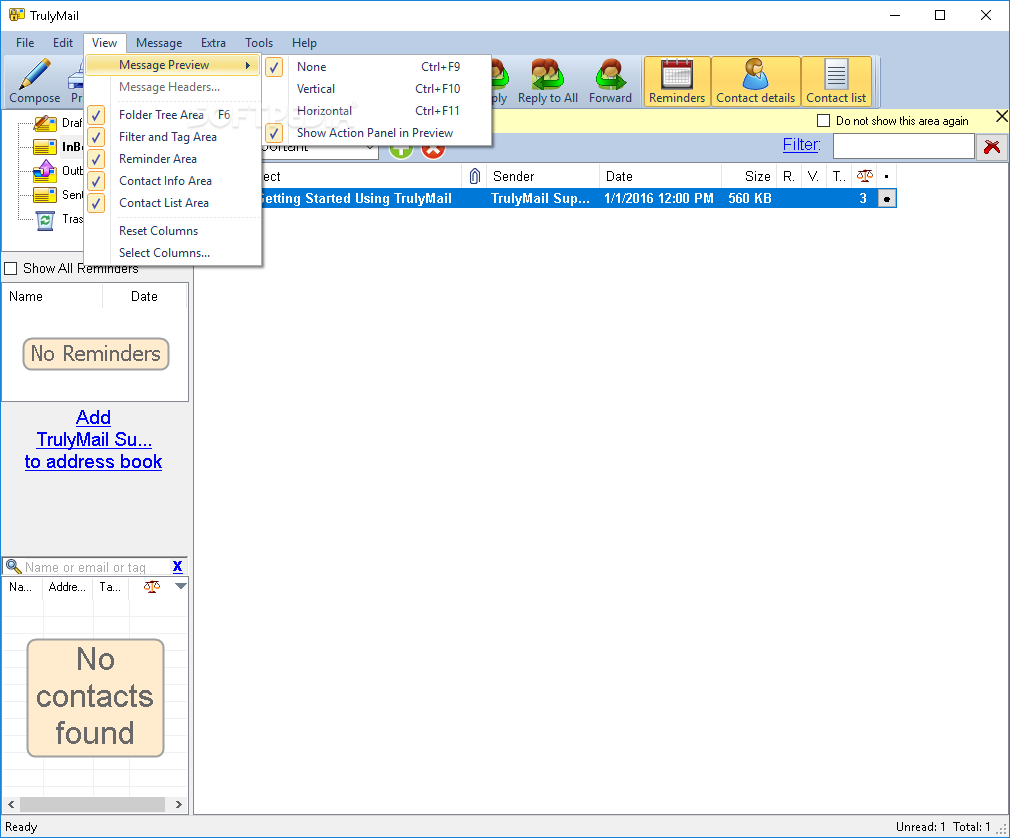
Task: Click the scales column header in message list
Action: click(x=864, y=176)
